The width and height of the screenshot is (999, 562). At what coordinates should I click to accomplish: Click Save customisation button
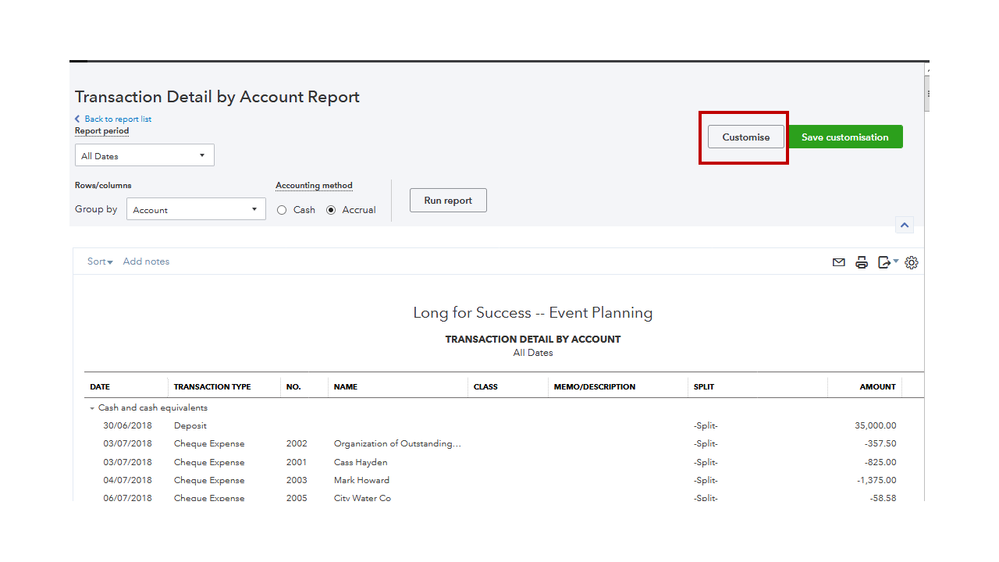pyautogui.click(x=845, y=137)
